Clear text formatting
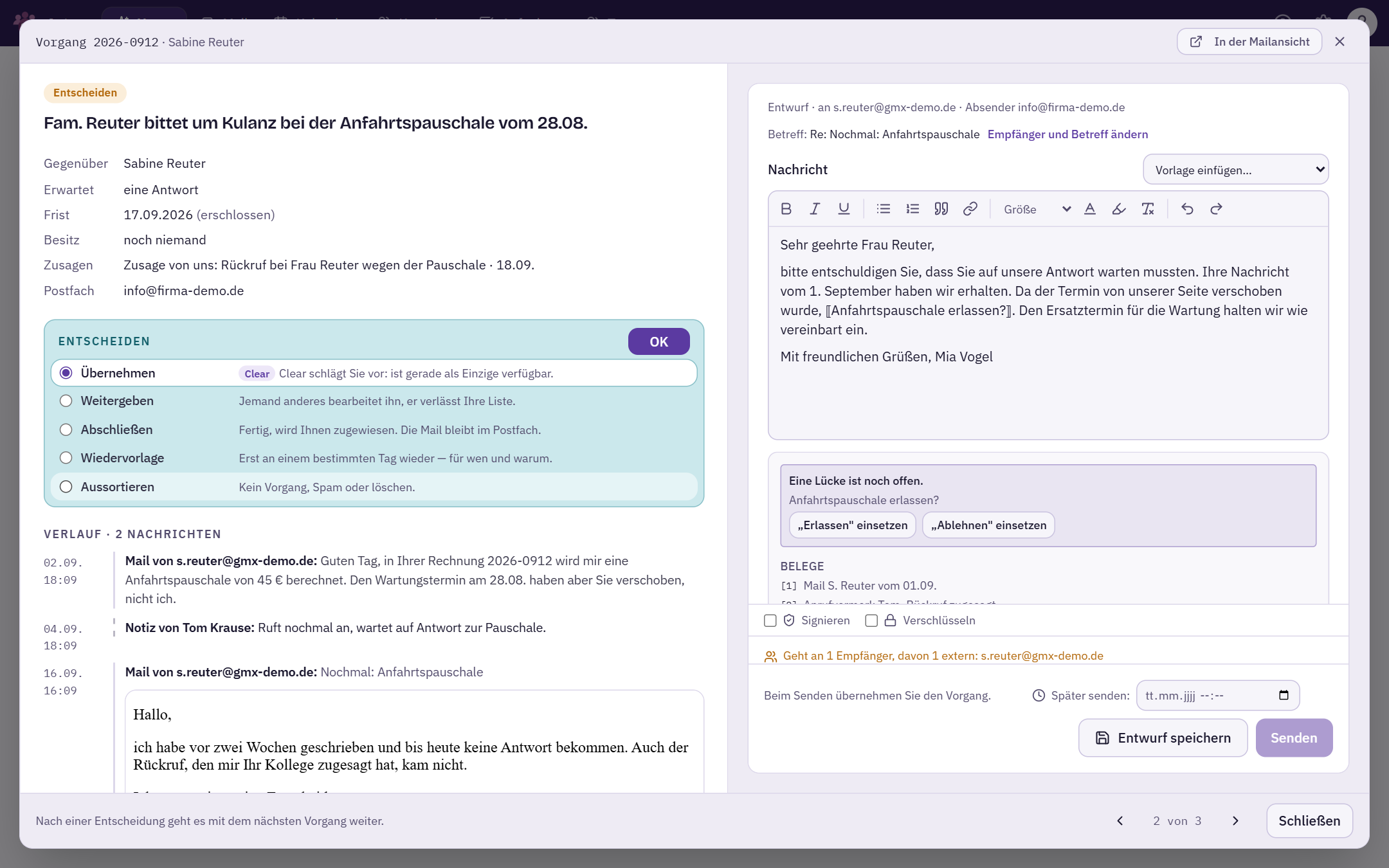 1148,209
